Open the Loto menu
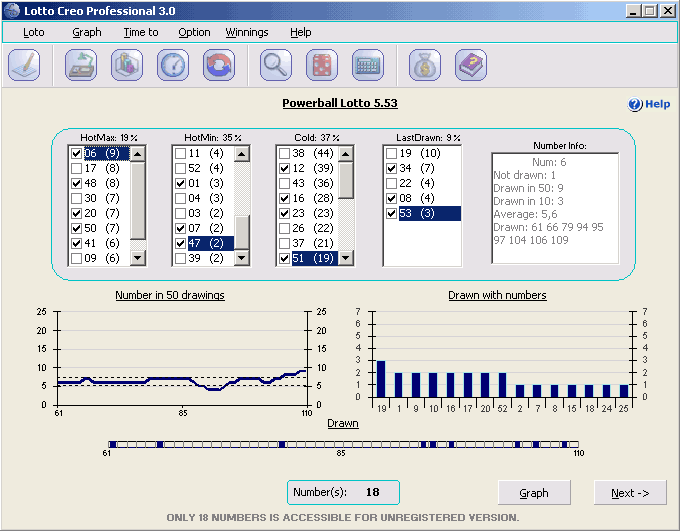This screenshot has height=531, width=680. 33,33
